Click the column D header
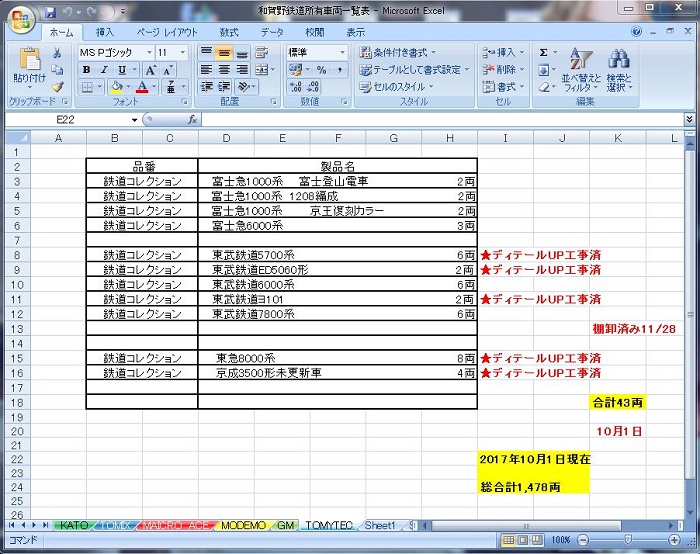This screenshot has height=554, width=700. (226, 138)
